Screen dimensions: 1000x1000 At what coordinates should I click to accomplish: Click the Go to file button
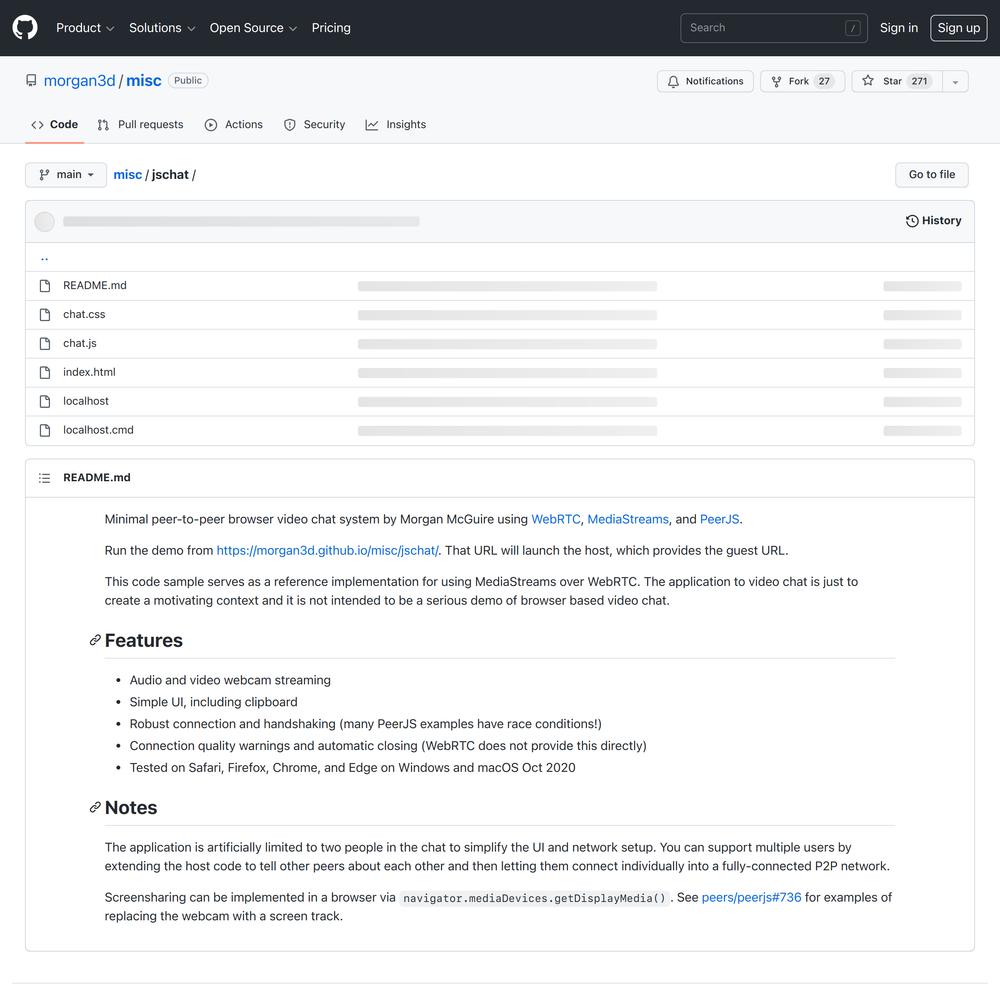coord(932,175)
